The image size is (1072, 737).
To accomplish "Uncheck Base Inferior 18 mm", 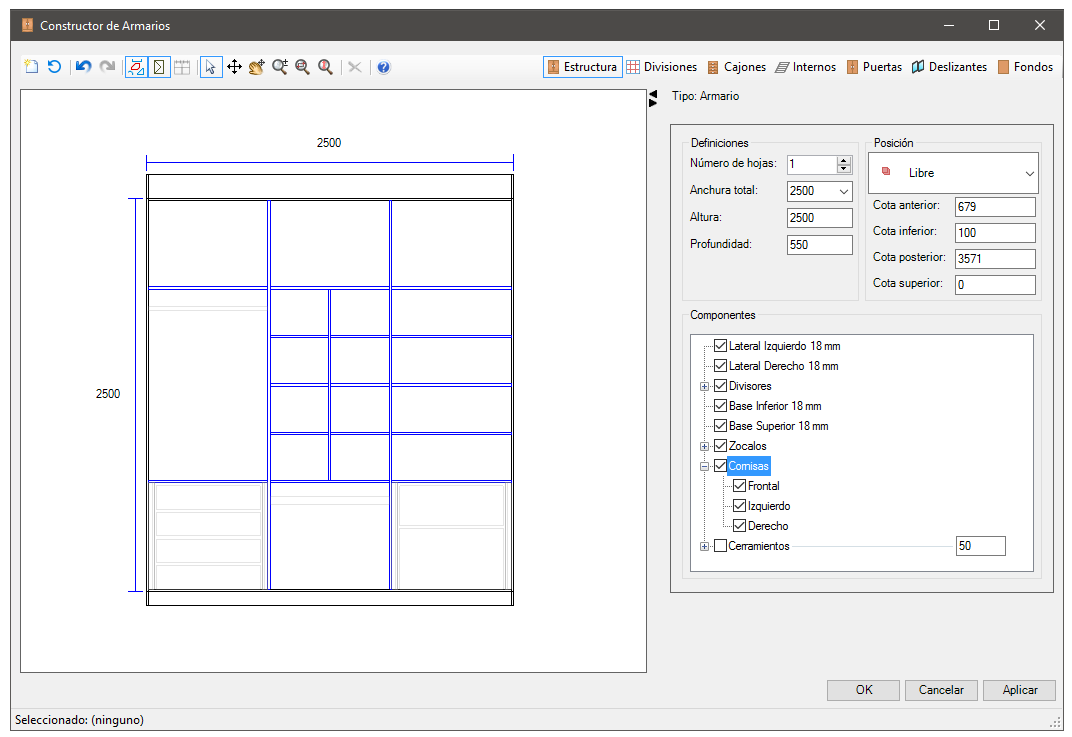I will [720, 405].
